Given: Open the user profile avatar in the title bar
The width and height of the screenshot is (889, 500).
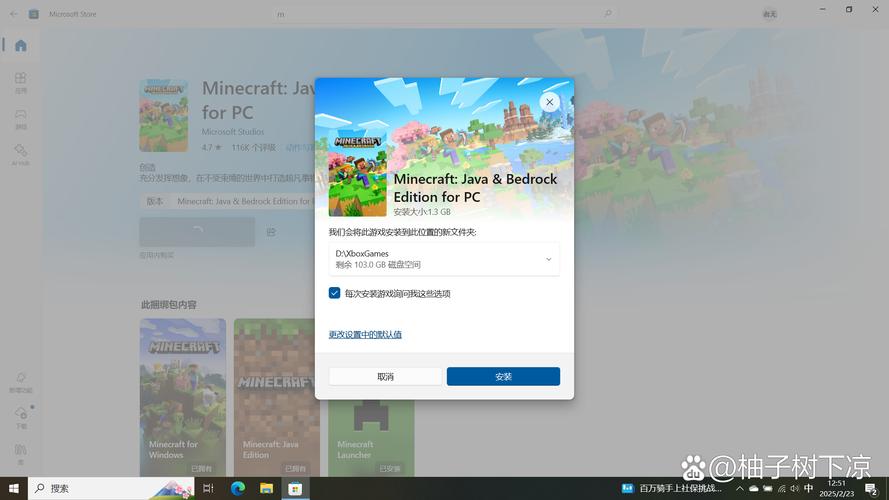Looking at the screenshot, I should (x=769, y=14).
